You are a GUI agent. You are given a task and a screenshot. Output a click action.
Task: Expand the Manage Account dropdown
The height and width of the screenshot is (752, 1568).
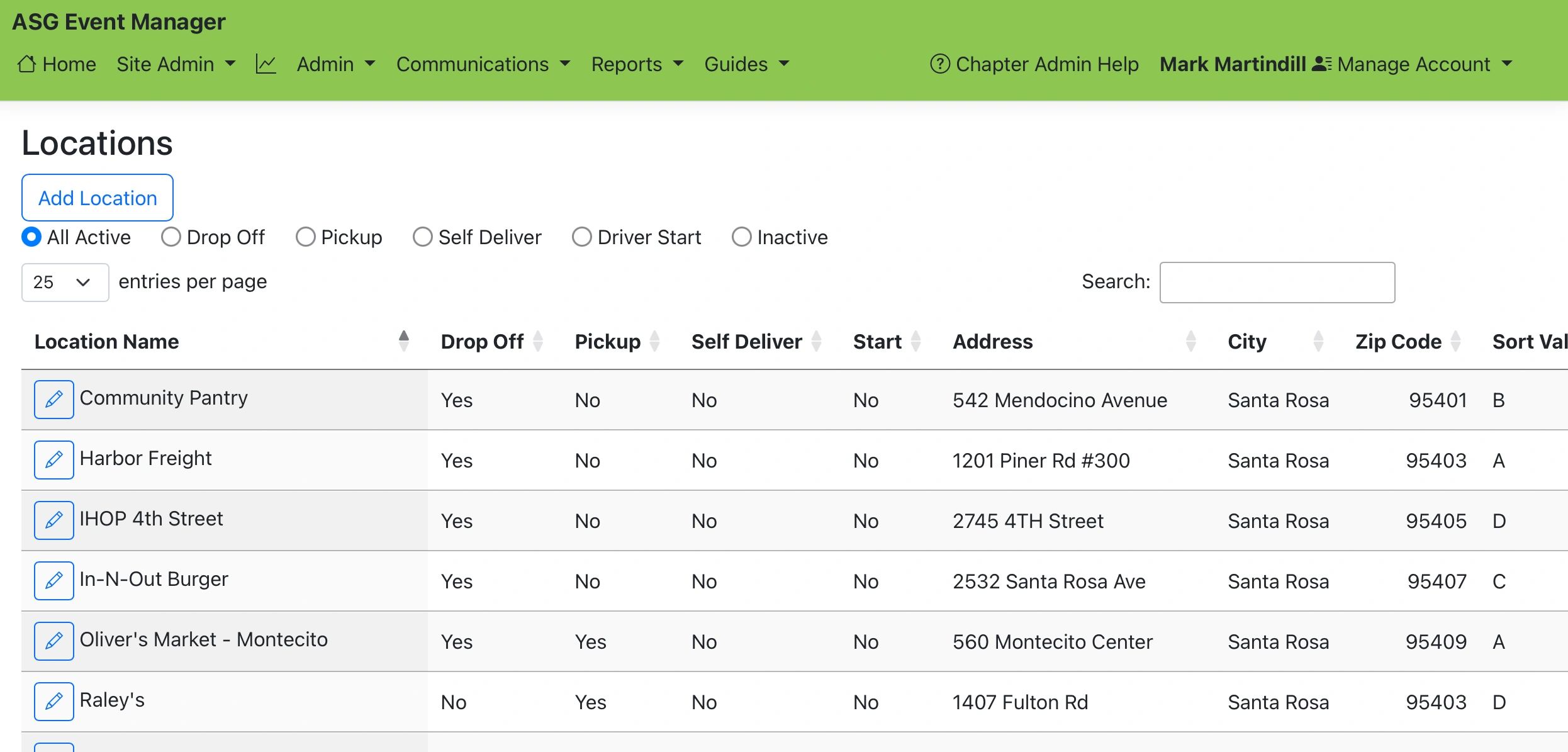click(x=1424, y=64)
